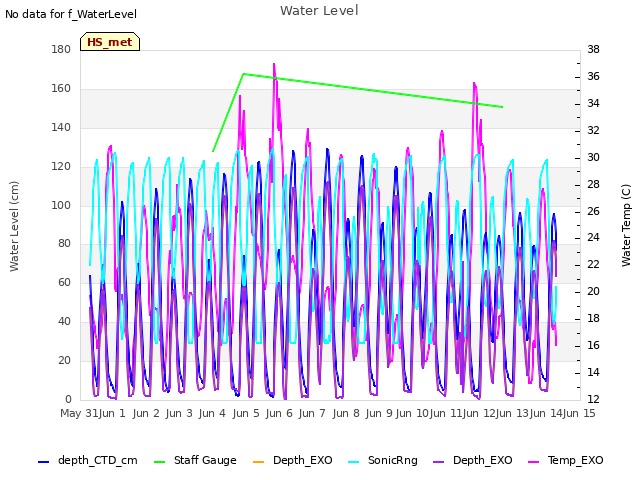
Task: Click the 'No data for f_WaterLevel' message
Action: point(71,14)
